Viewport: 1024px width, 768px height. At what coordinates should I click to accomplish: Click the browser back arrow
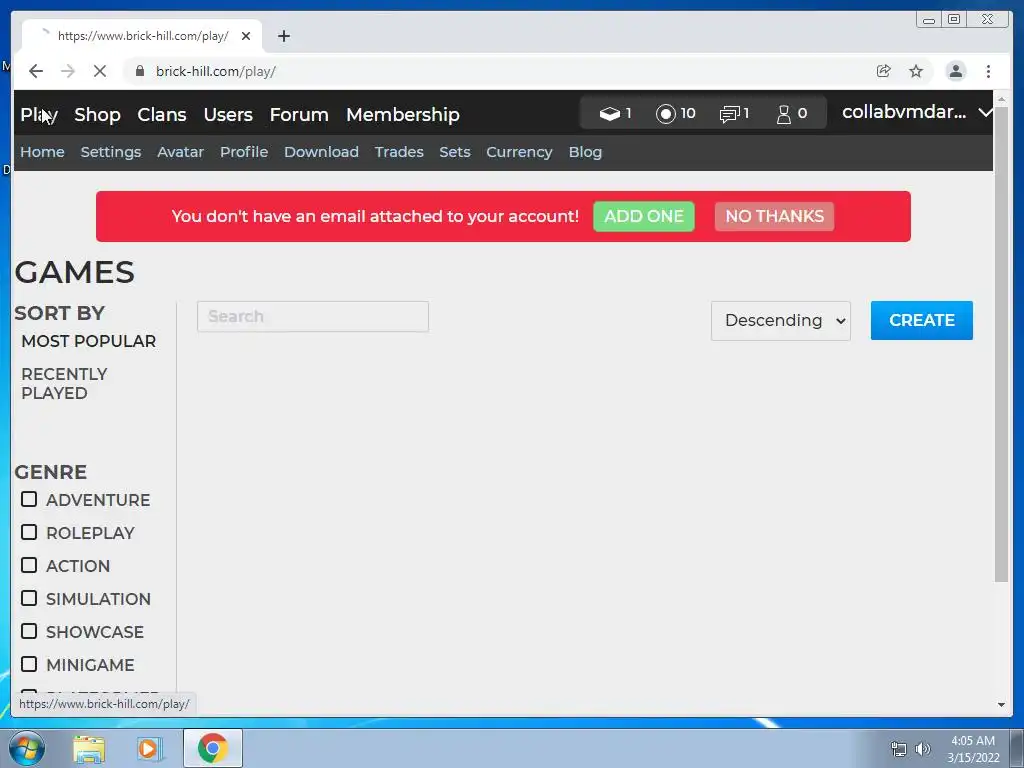coord(36,71)
